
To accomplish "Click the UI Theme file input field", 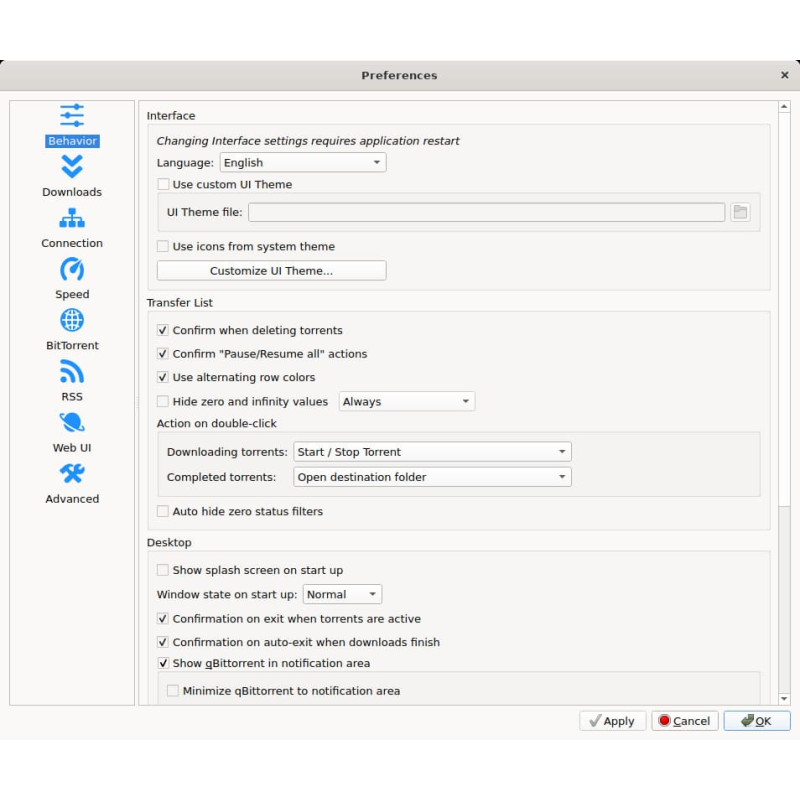I will point(487,212).
